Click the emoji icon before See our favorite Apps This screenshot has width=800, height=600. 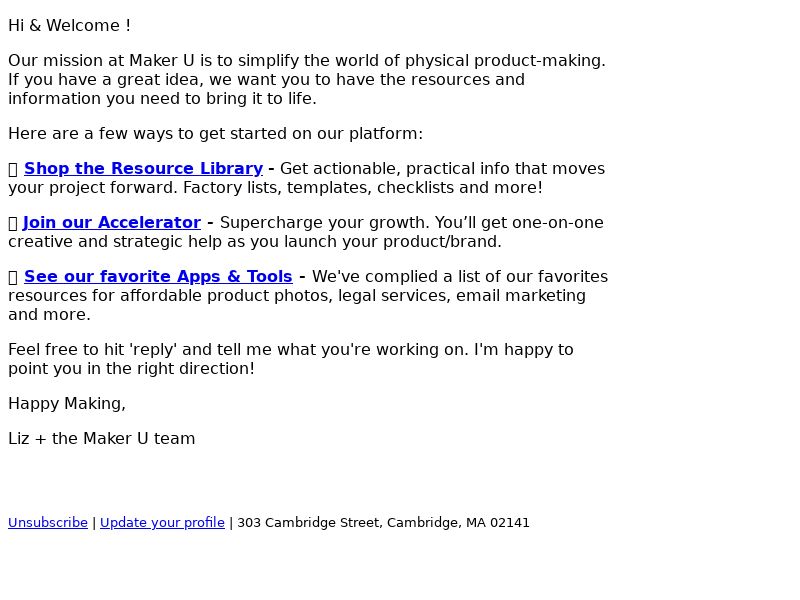[13, 277]
